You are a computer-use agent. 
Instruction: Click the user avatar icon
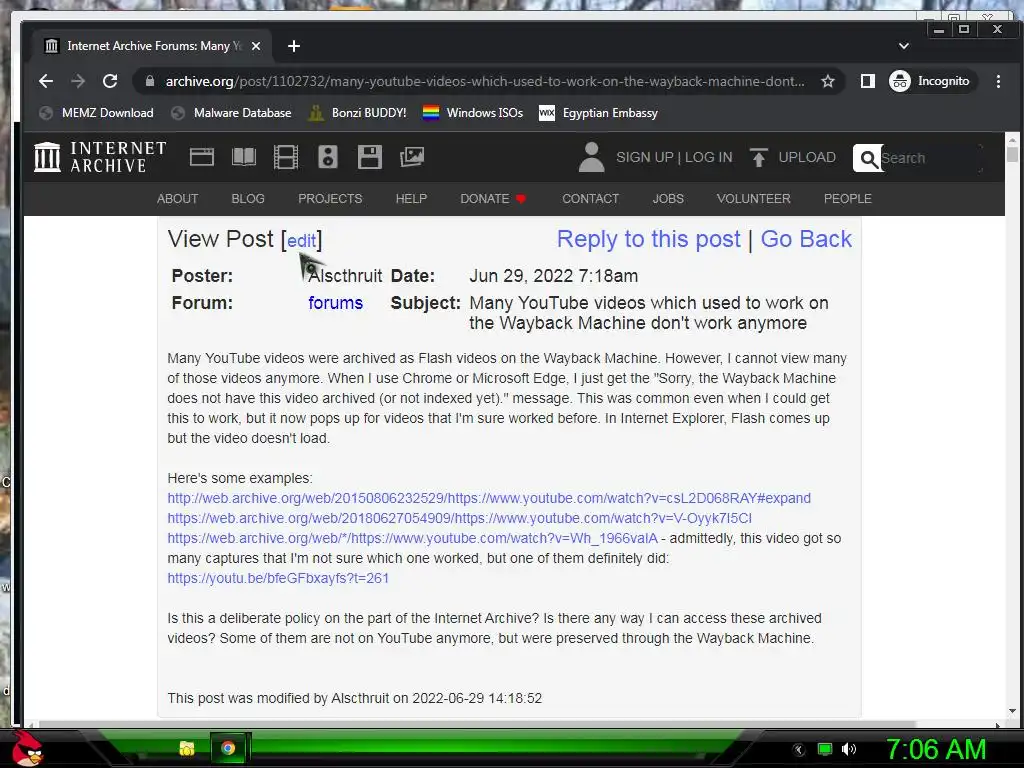pos(591,157)
